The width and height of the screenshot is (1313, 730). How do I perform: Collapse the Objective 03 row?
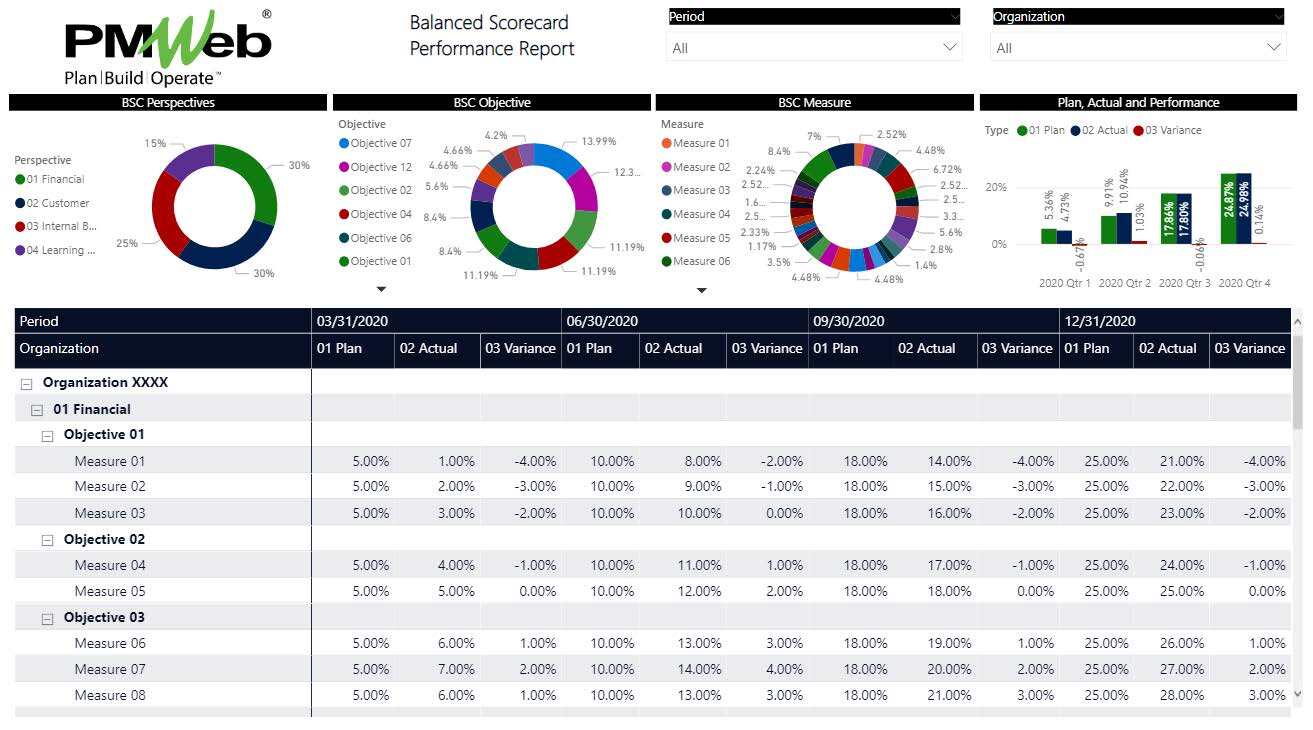(x=47, y=619)
